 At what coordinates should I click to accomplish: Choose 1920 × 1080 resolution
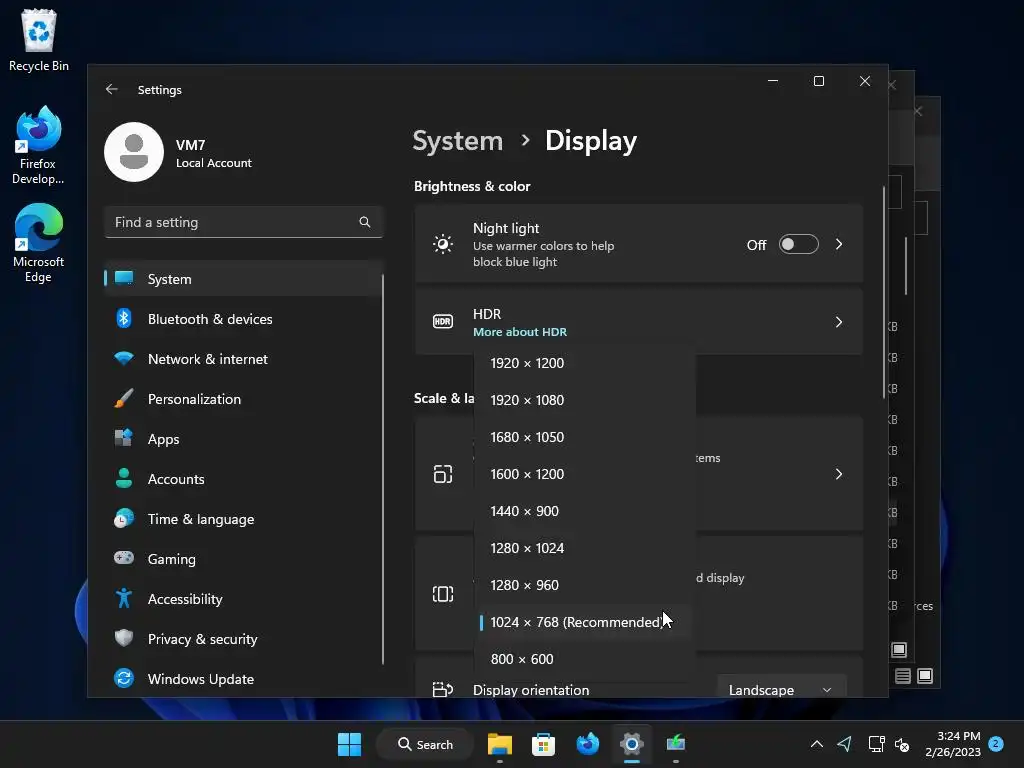coord(584,400)
